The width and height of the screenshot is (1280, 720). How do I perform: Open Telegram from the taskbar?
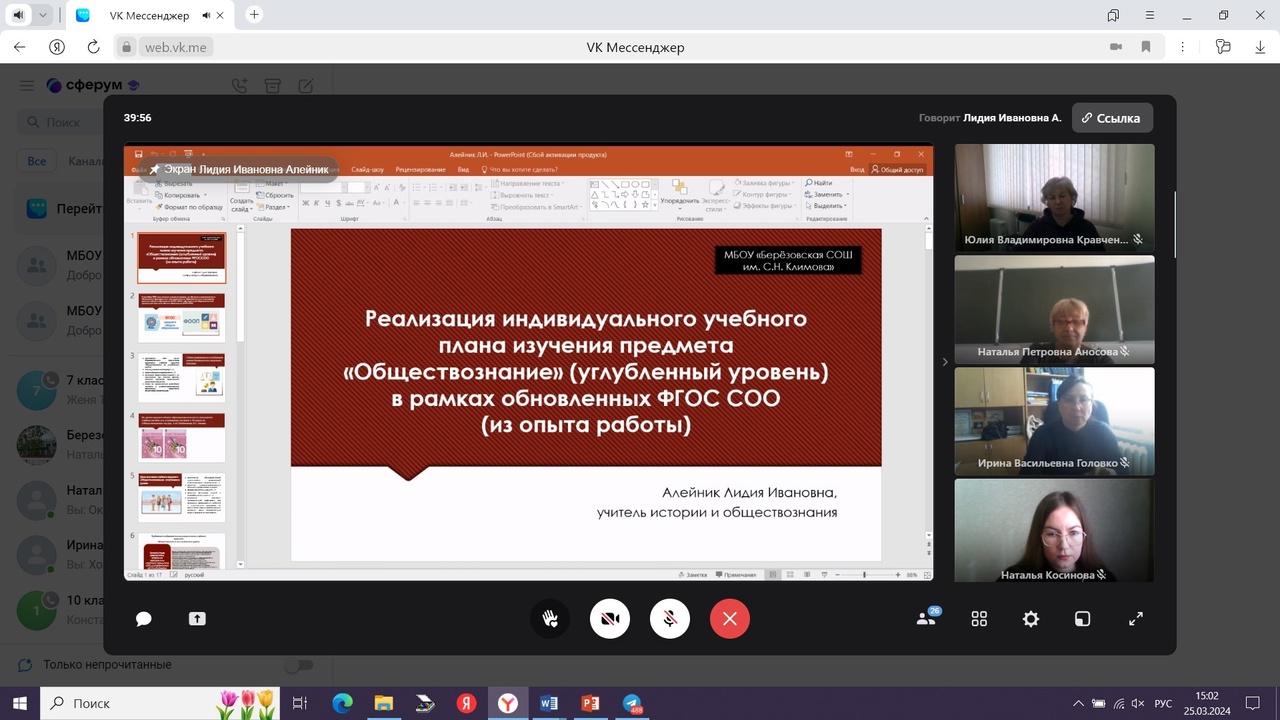click(x=632, y=703)
